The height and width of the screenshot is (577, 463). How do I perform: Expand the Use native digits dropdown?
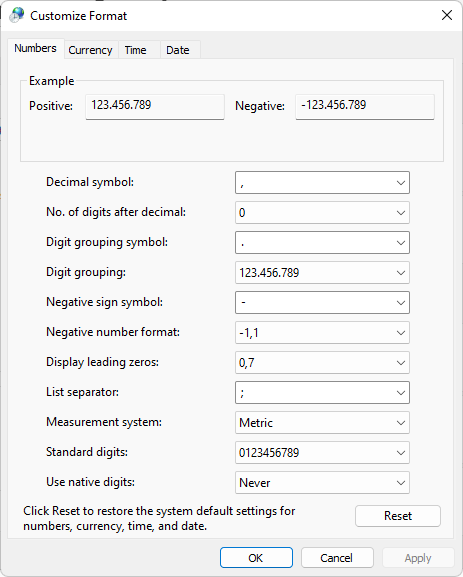coord(322,483)
